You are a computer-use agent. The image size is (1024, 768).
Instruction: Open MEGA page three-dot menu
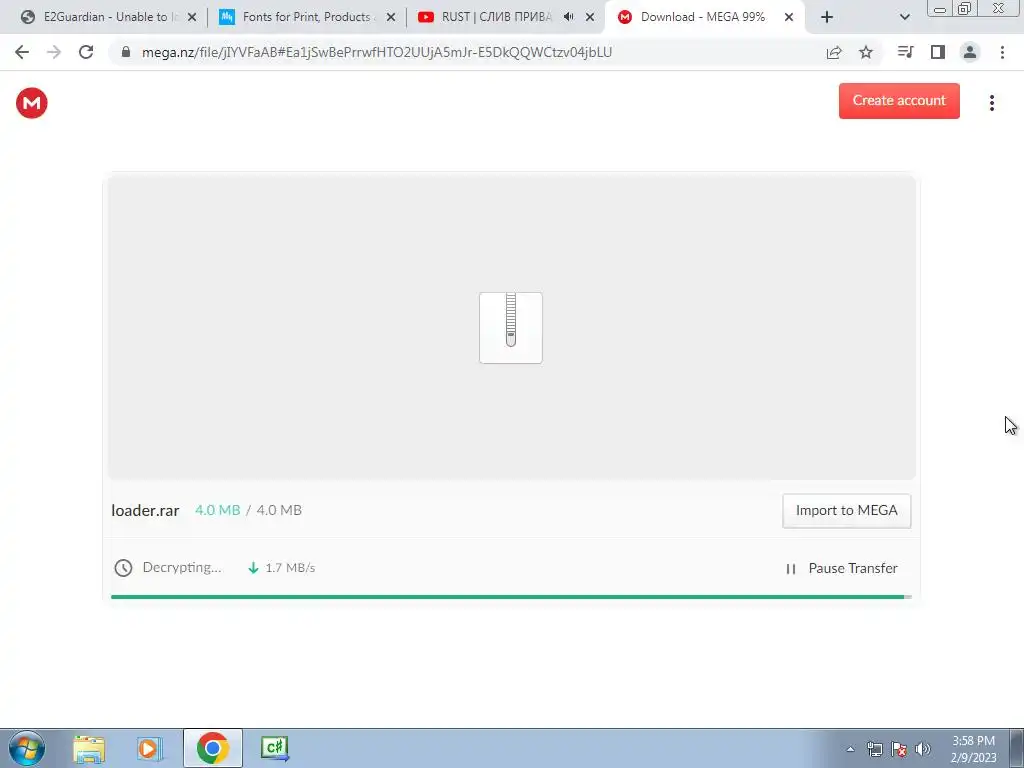point(991,103)
